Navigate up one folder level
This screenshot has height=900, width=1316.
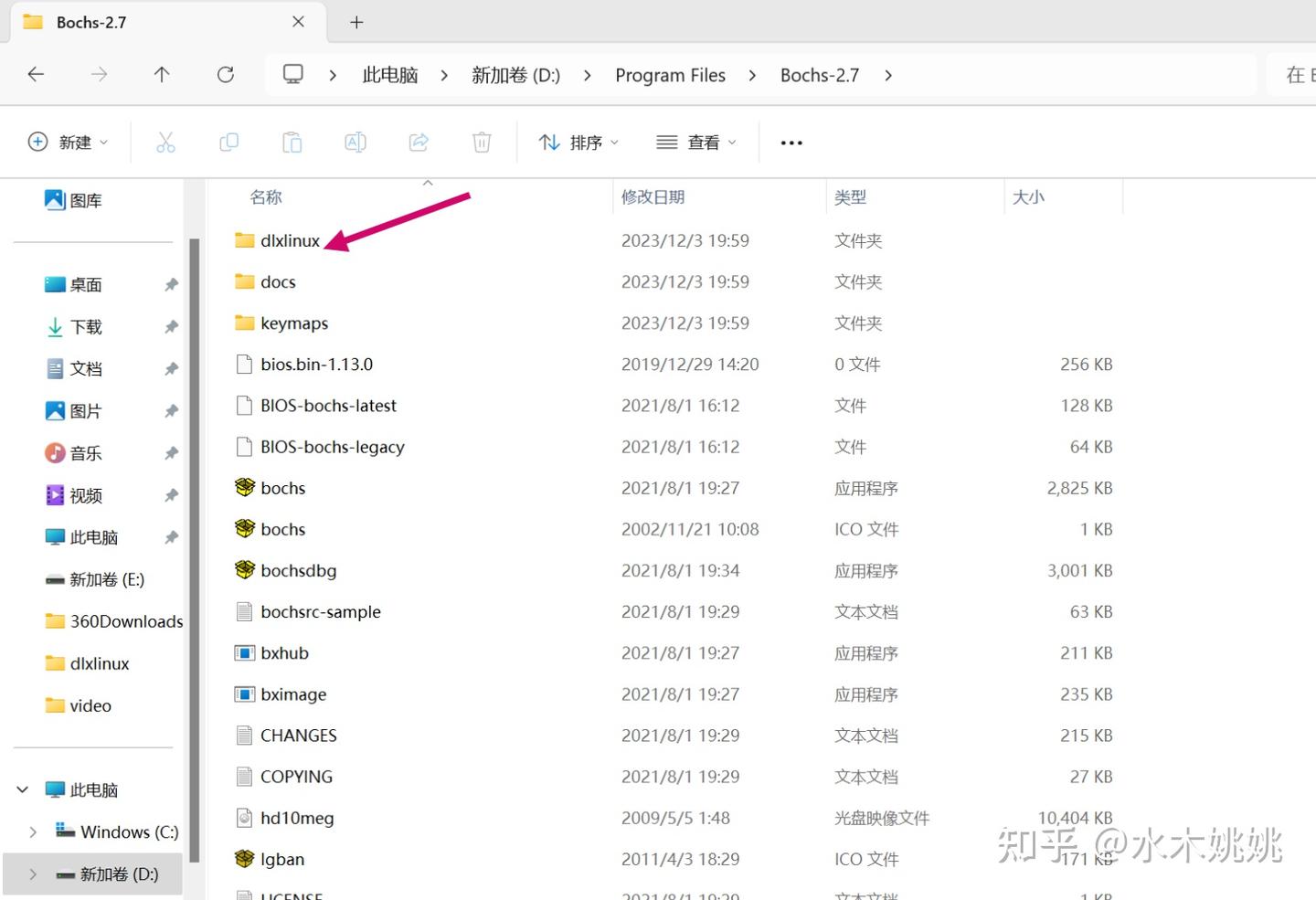click(162, 74)
